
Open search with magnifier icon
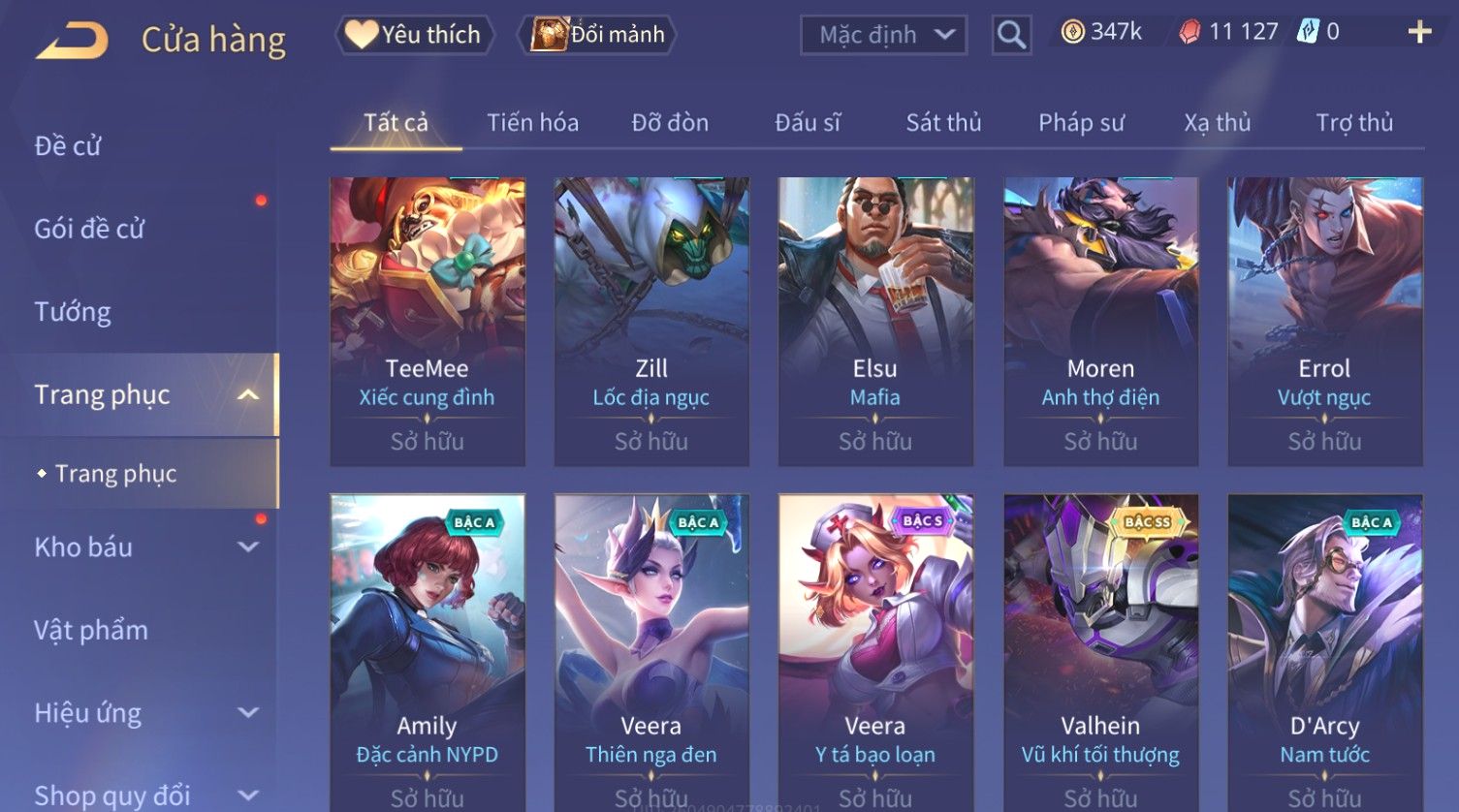[x=1011, y=35]
